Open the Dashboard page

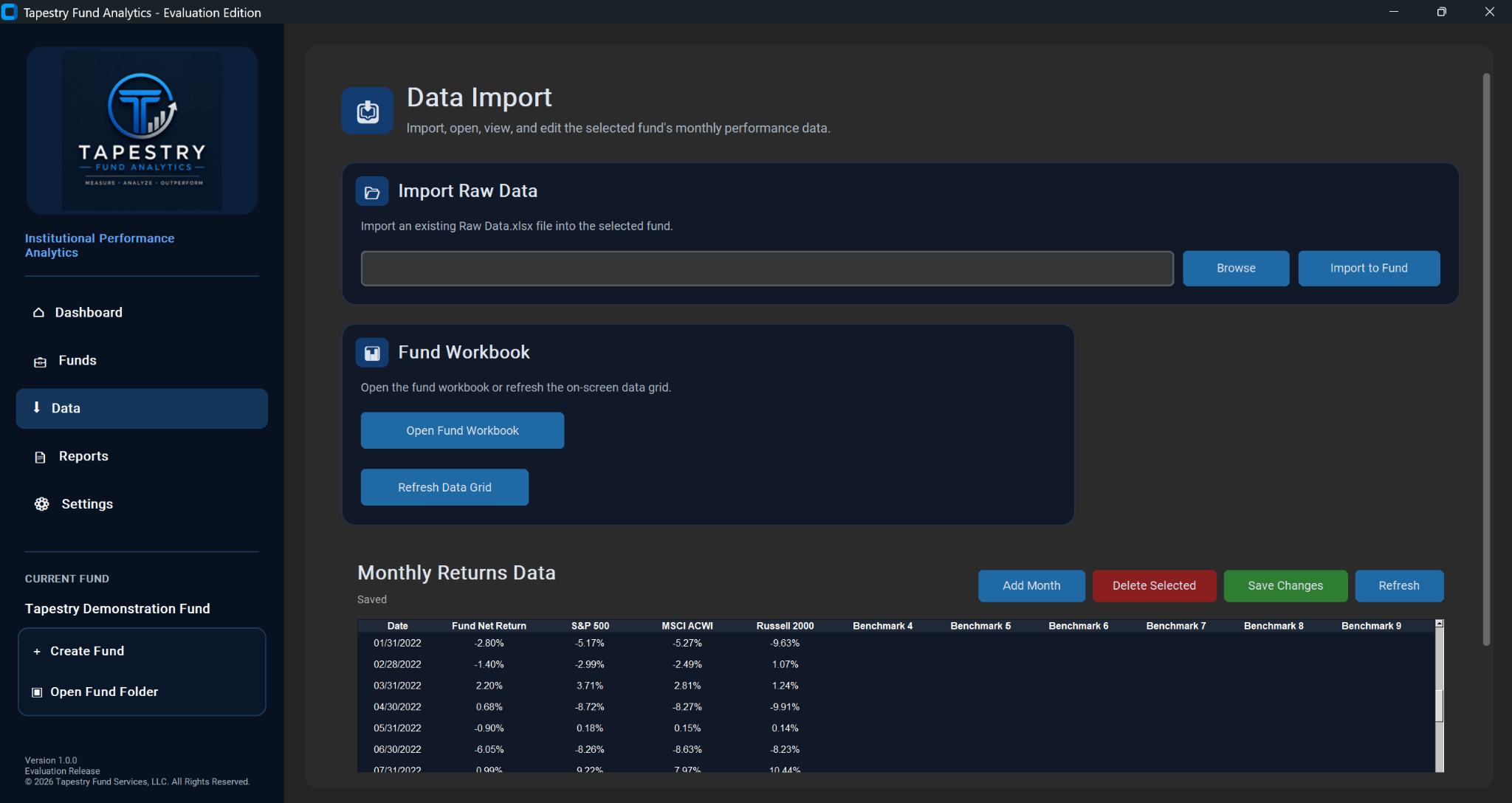(142, 313)
